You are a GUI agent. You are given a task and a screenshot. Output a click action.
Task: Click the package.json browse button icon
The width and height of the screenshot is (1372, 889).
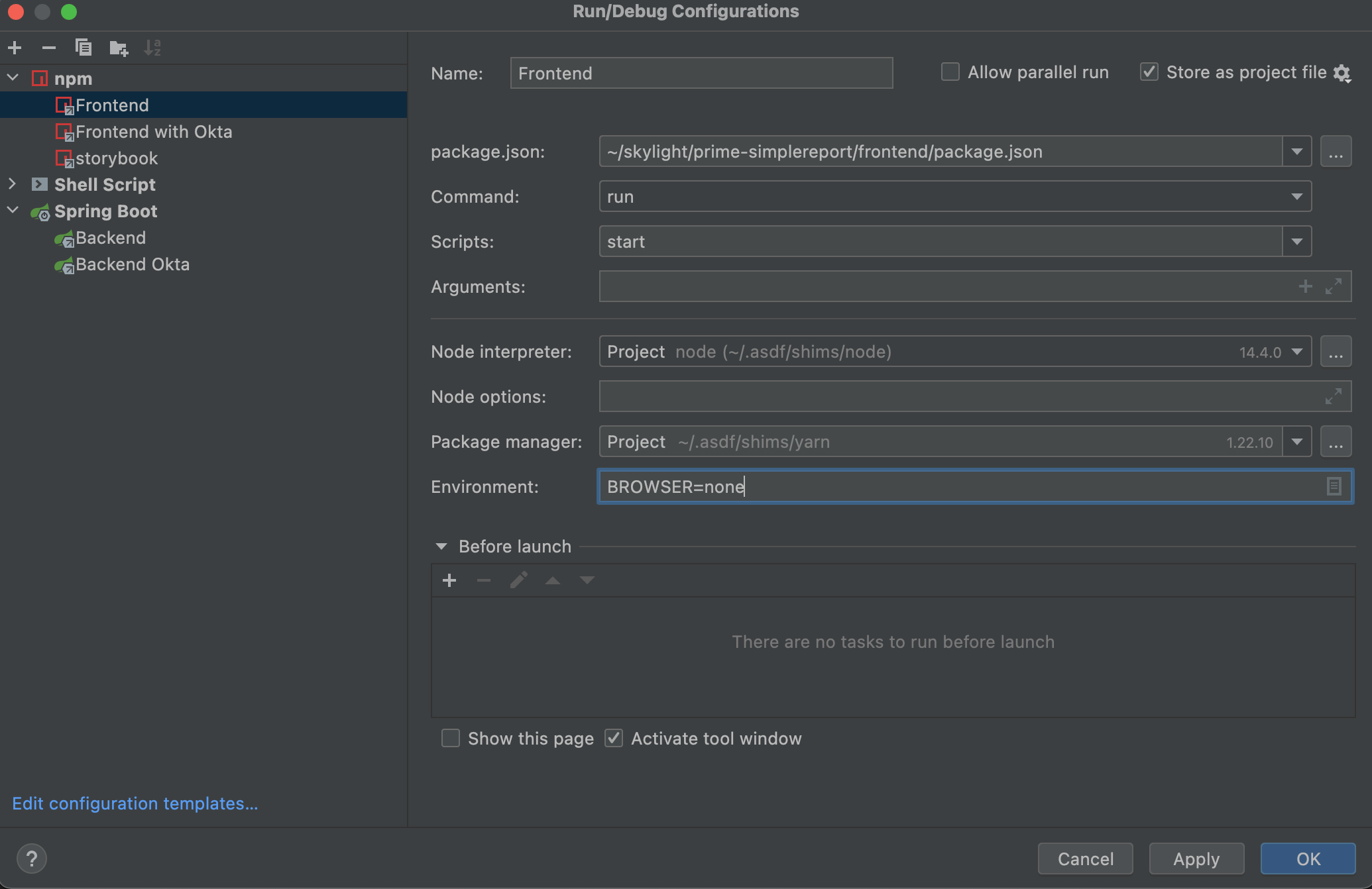(x=1337, y=151)
